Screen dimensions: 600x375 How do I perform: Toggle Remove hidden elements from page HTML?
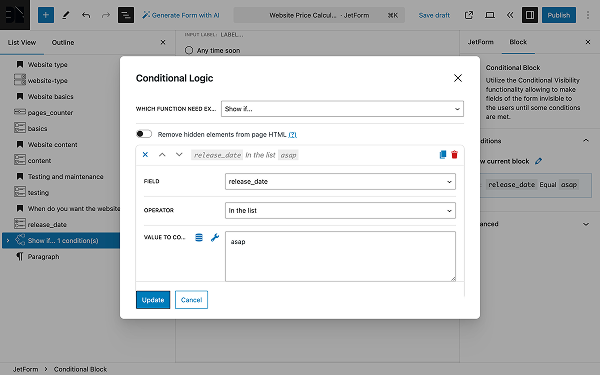tap(144, 134)
